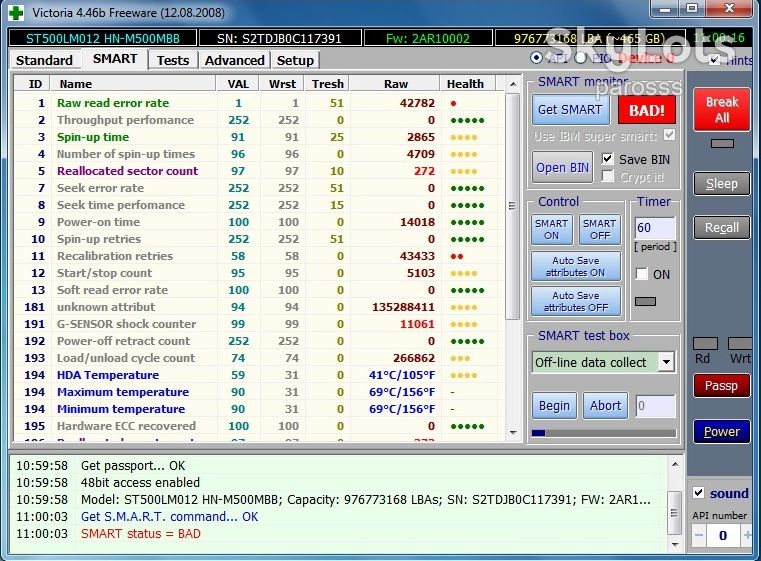Viewport: 761px width, 561px height.
Task: Sort table by the Health column header
Action: 465,84
